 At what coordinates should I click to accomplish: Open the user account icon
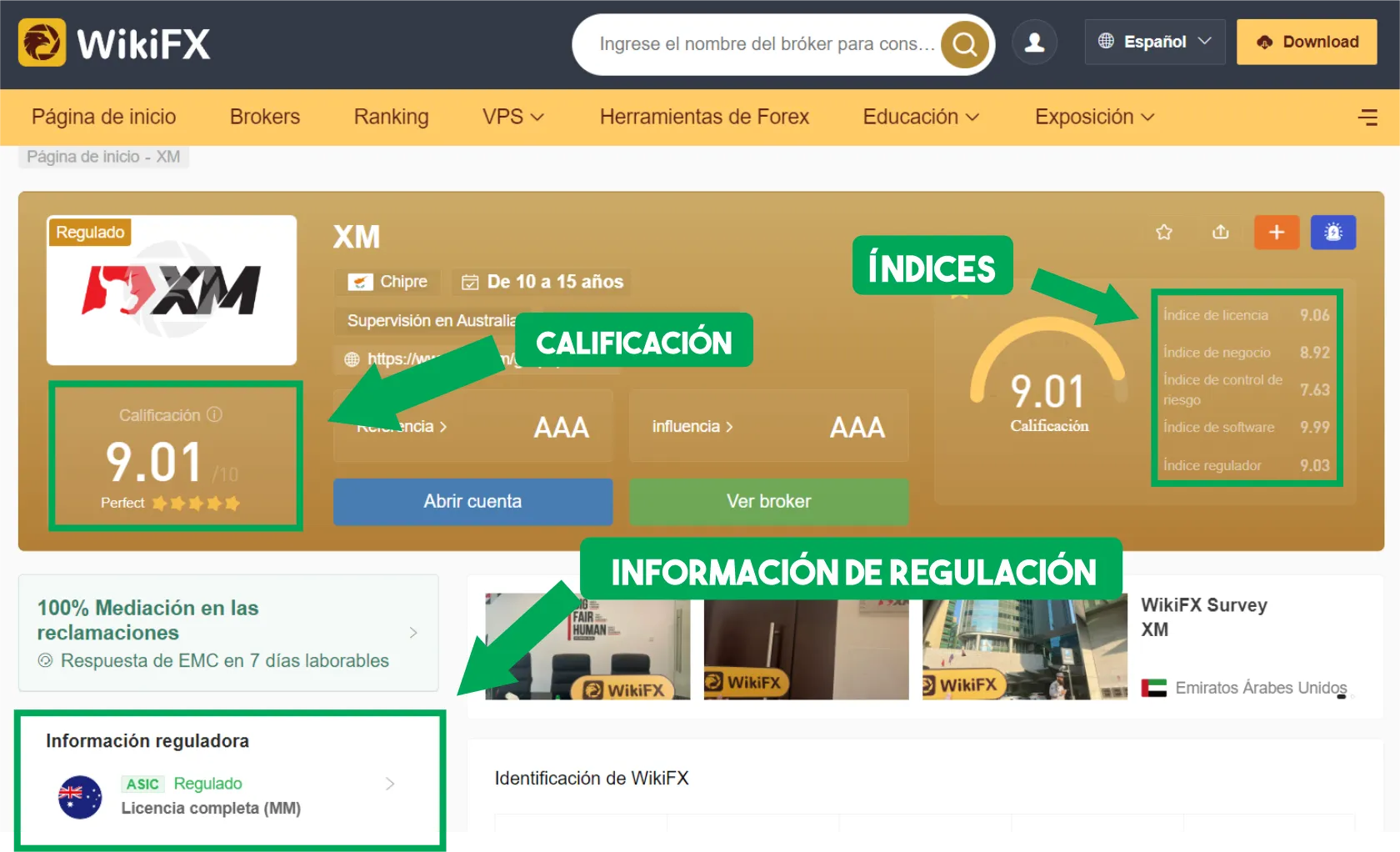click(x=1034, y=43)
